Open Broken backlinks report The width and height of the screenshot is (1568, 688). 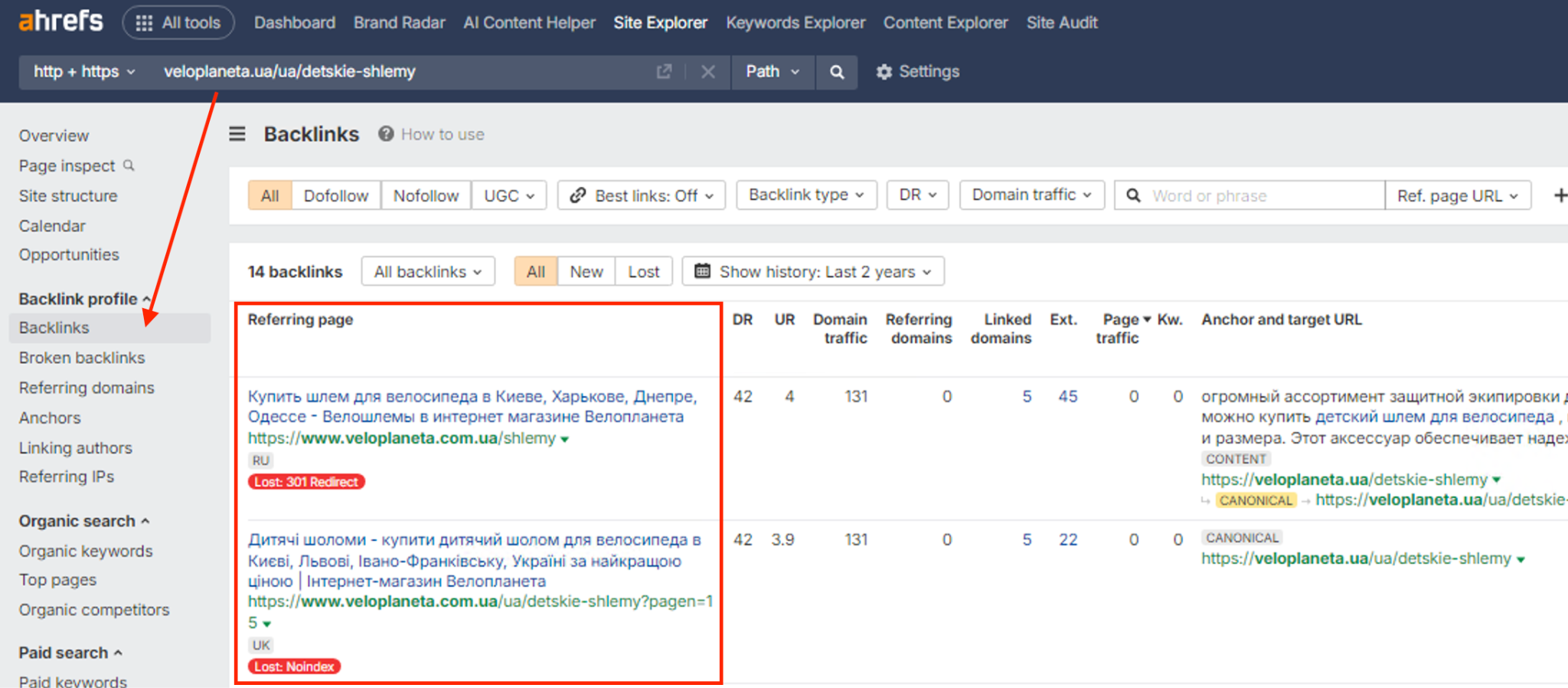[82, 358]
